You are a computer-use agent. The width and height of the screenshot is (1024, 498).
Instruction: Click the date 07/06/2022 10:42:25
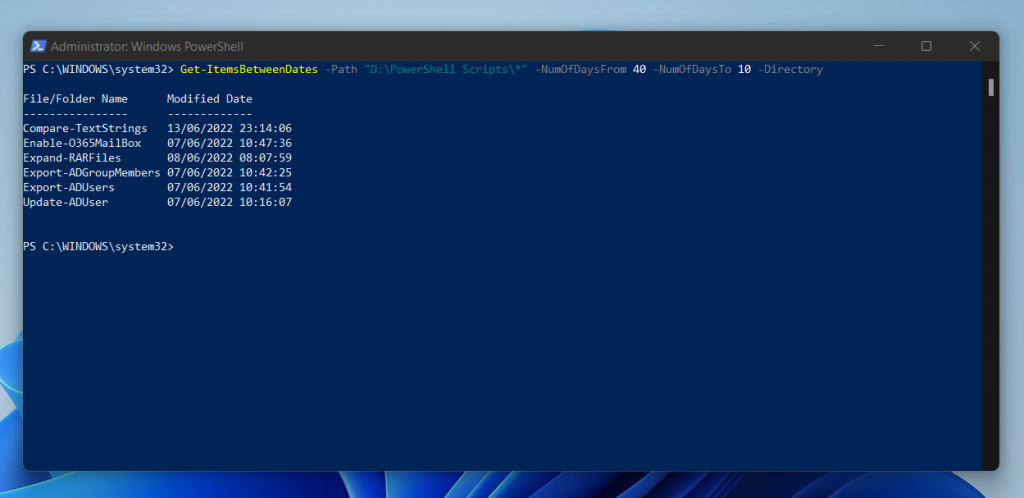point(229,173)
